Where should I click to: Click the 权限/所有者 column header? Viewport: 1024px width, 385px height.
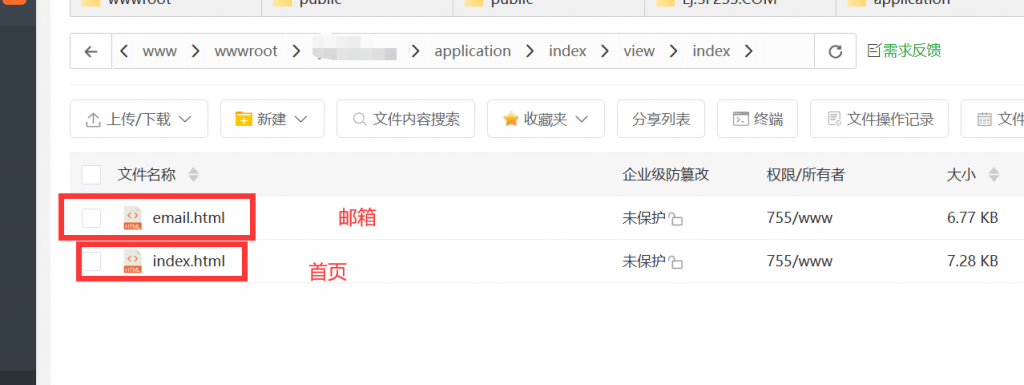[806, 175]
